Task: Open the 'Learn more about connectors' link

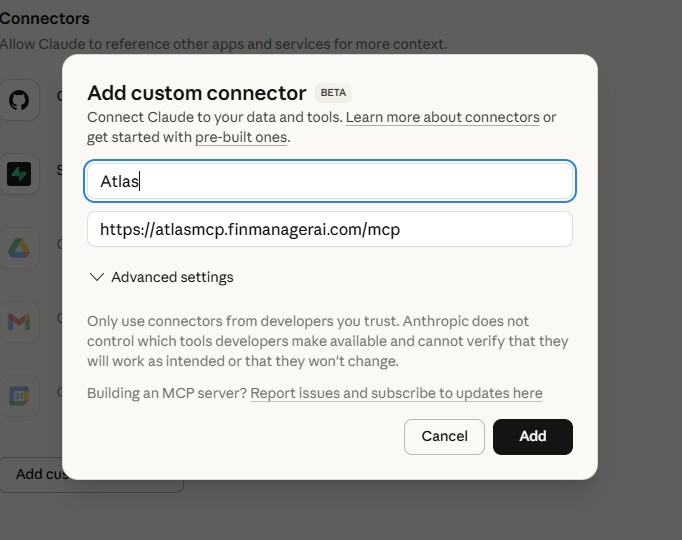Action: 442,117
